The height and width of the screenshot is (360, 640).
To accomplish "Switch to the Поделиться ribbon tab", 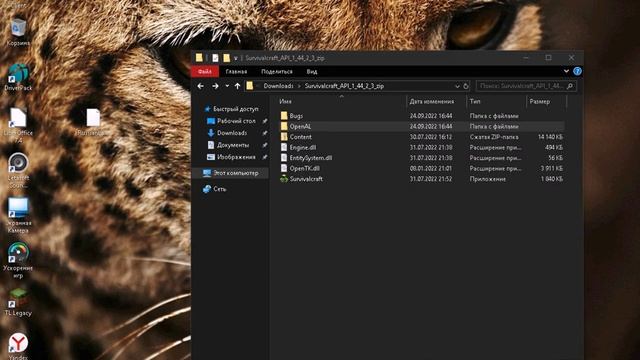I will [x=277, y=71].
